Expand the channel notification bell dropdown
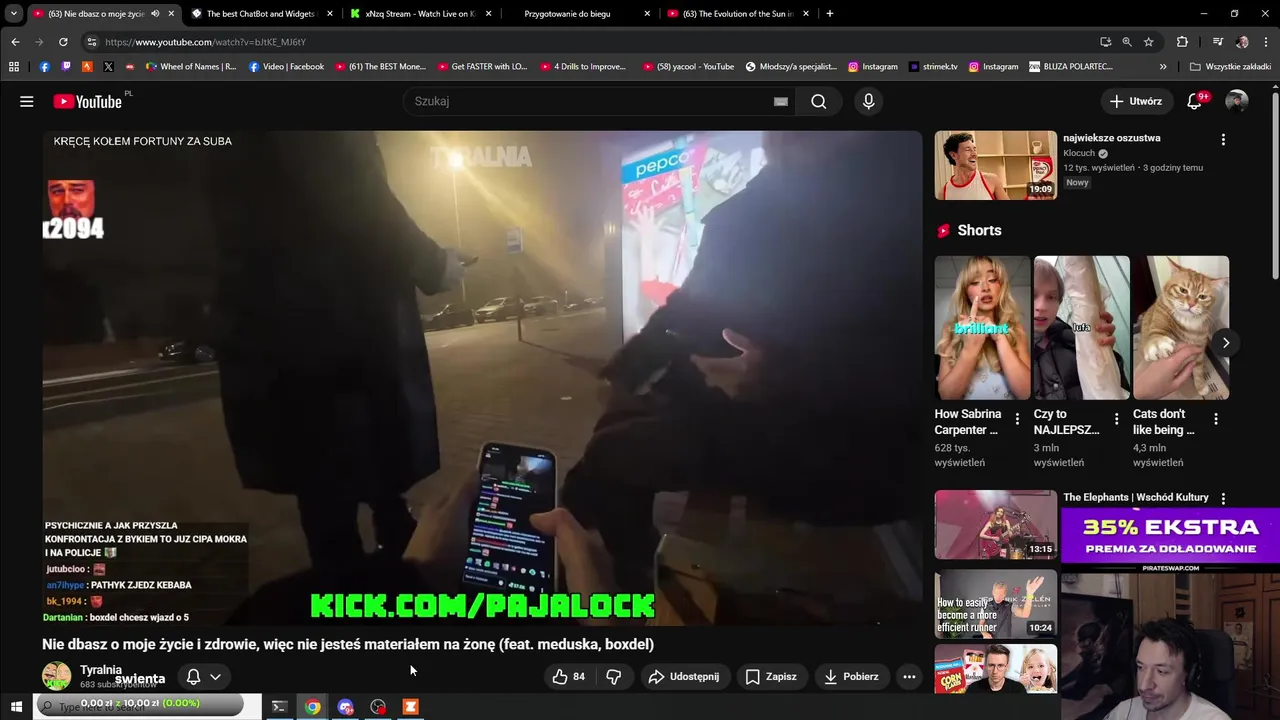 203,677
